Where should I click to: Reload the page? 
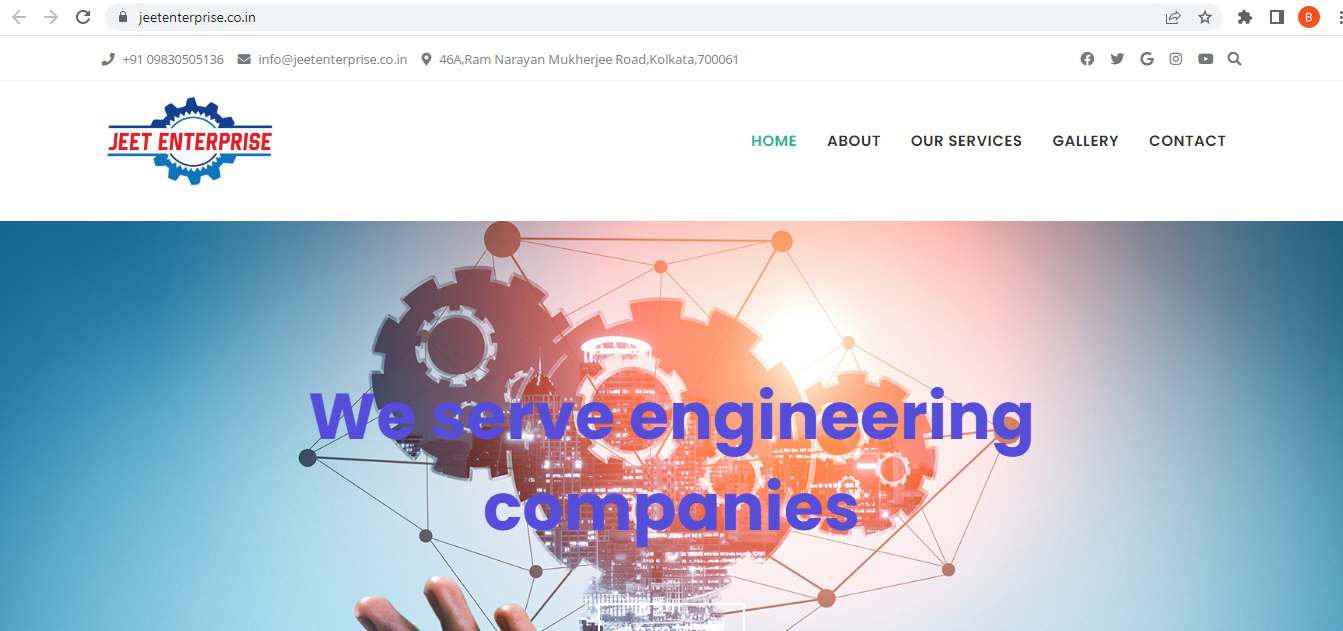[83, 17]
